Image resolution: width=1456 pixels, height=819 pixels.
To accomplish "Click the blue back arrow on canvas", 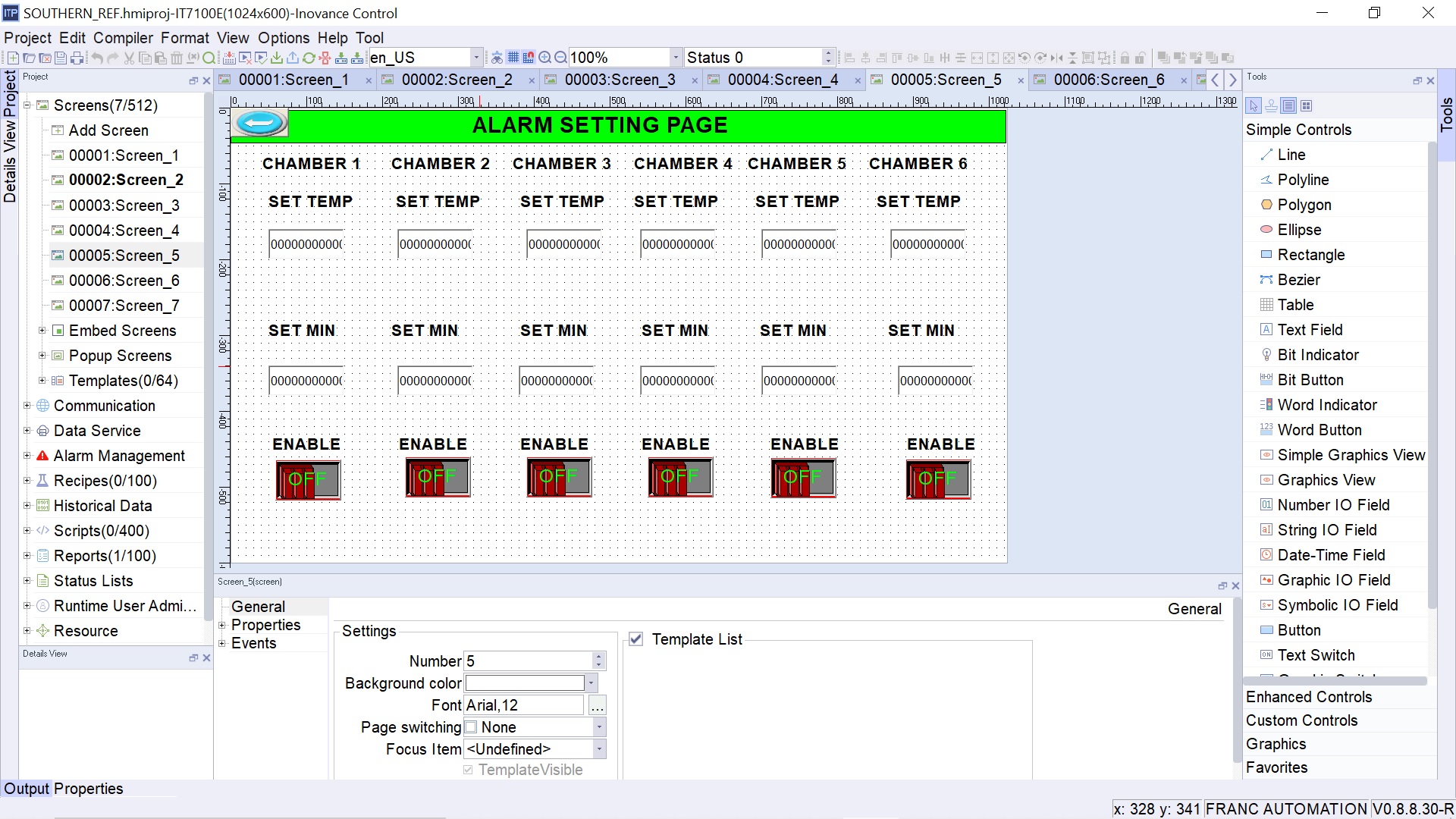I will pyautogui.click(x=259, y=123).
